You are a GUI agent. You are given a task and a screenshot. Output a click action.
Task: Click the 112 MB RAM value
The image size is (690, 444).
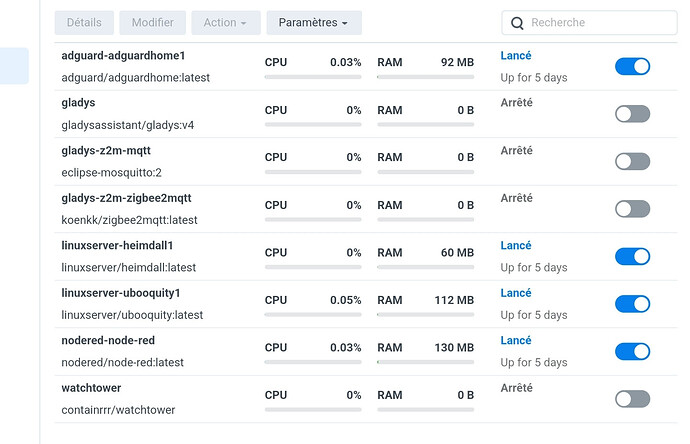click(x=454, y=300)
